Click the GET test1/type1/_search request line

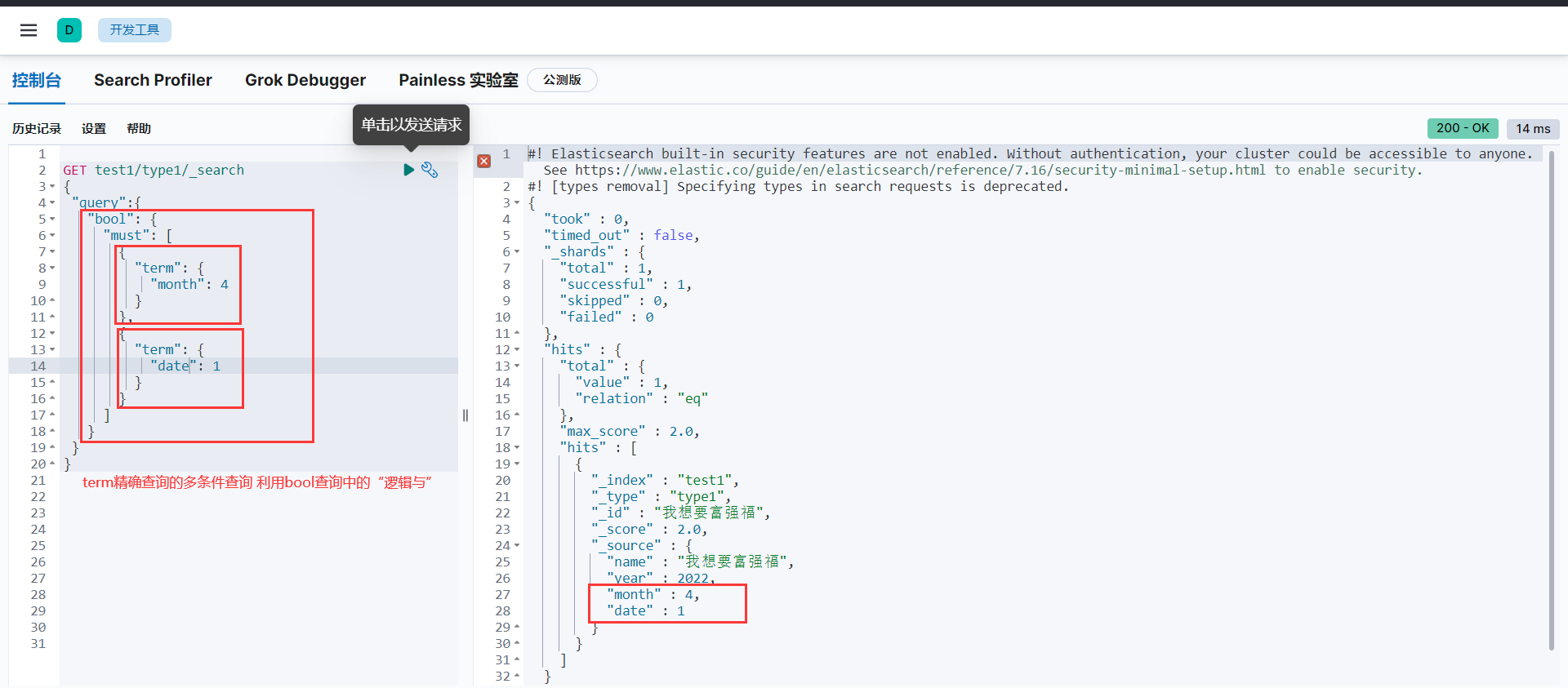(x=154, y=170)
